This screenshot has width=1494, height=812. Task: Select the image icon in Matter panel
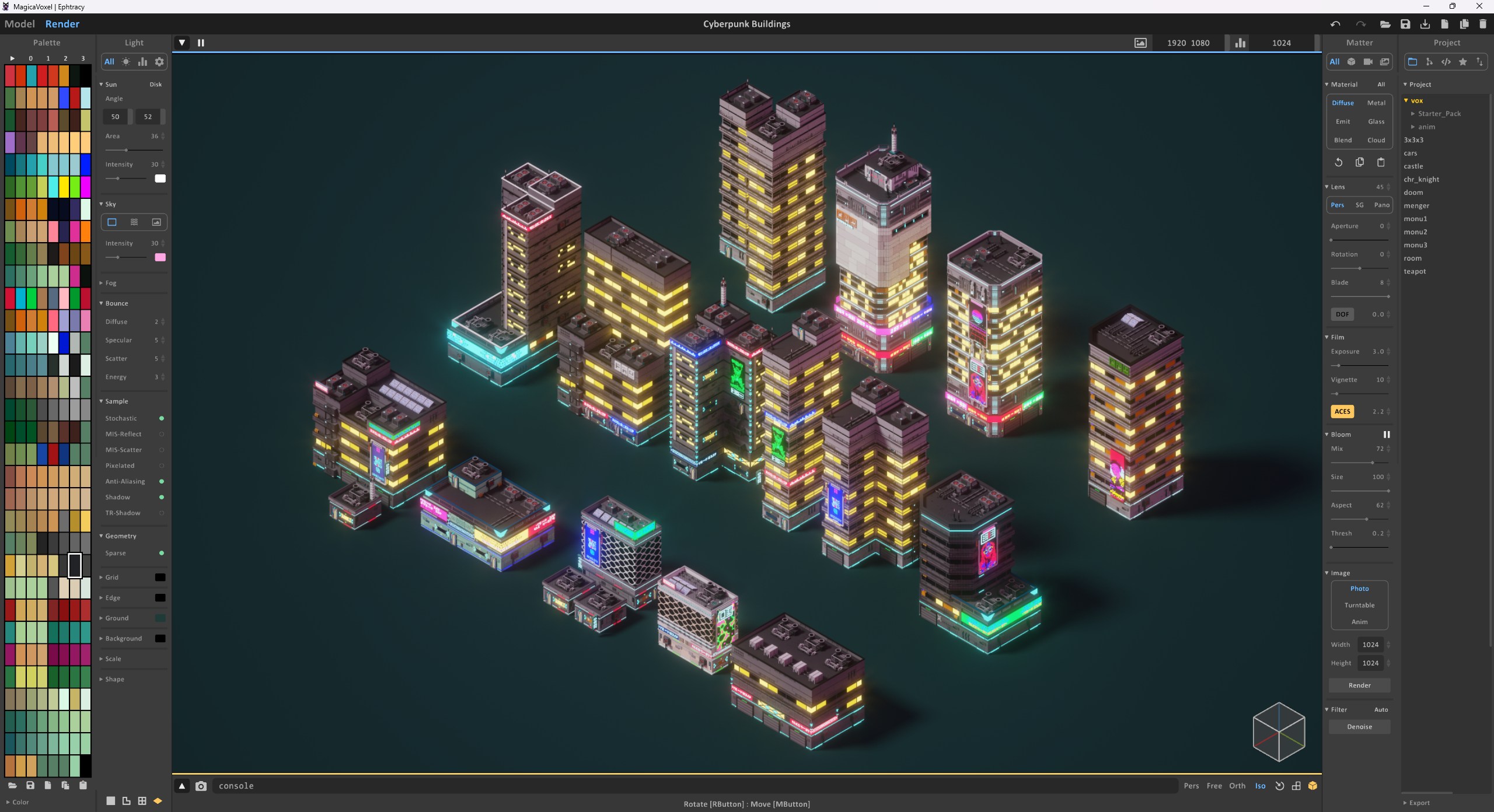(x=1385, y=62)
